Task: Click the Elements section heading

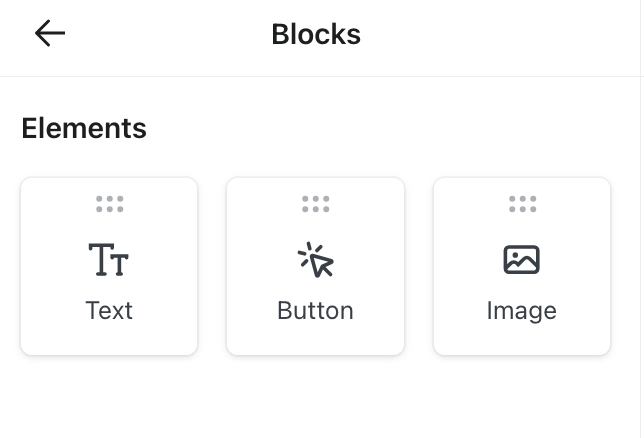Action: (84, 128)
